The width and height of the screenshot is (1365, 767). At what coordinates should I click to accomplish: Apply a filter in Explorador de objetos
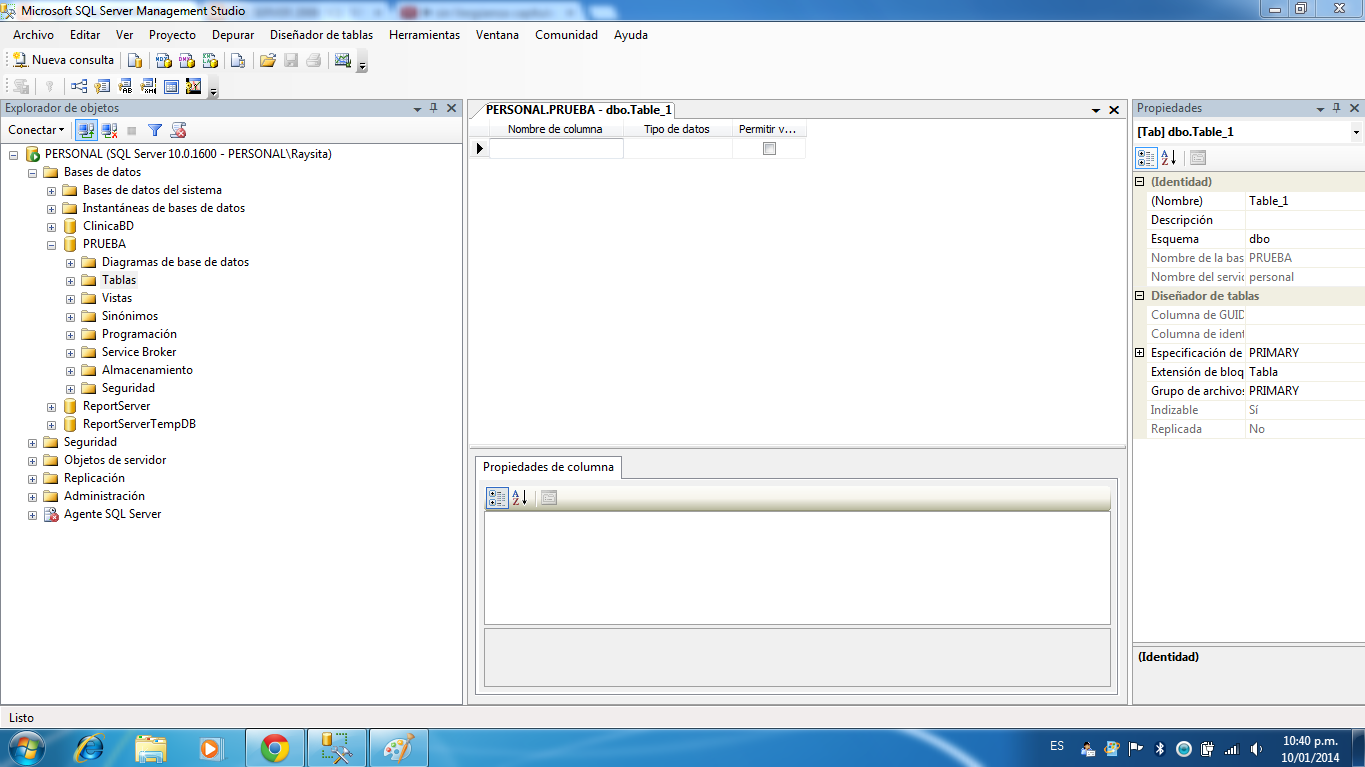[154, 130]
